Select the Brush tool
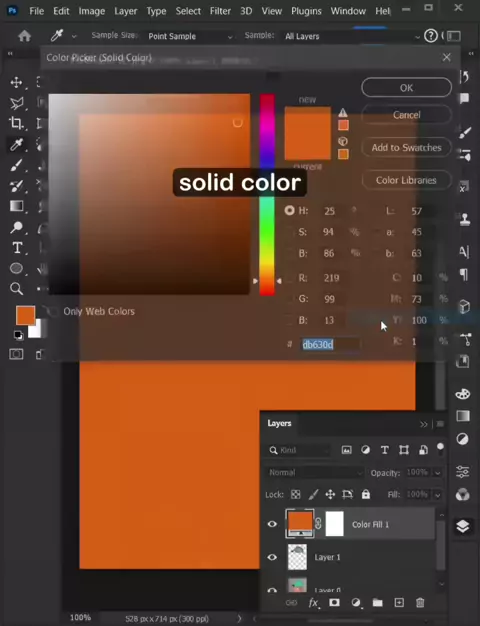Viewport: 480px width, 626px height. pyautogui.click(x=16, y=165)
